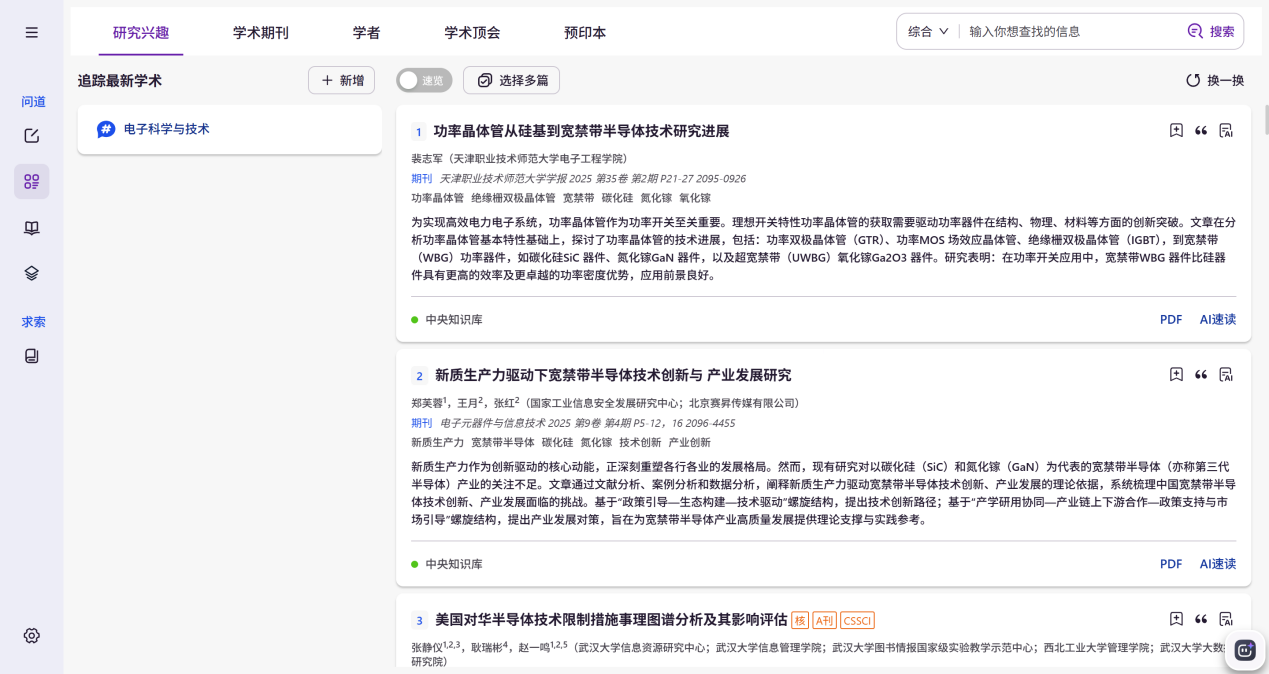The height and width of the screenshot is (674, 1269).
Task: Open the floating chat assistant icon
Action: (1245, 650)
